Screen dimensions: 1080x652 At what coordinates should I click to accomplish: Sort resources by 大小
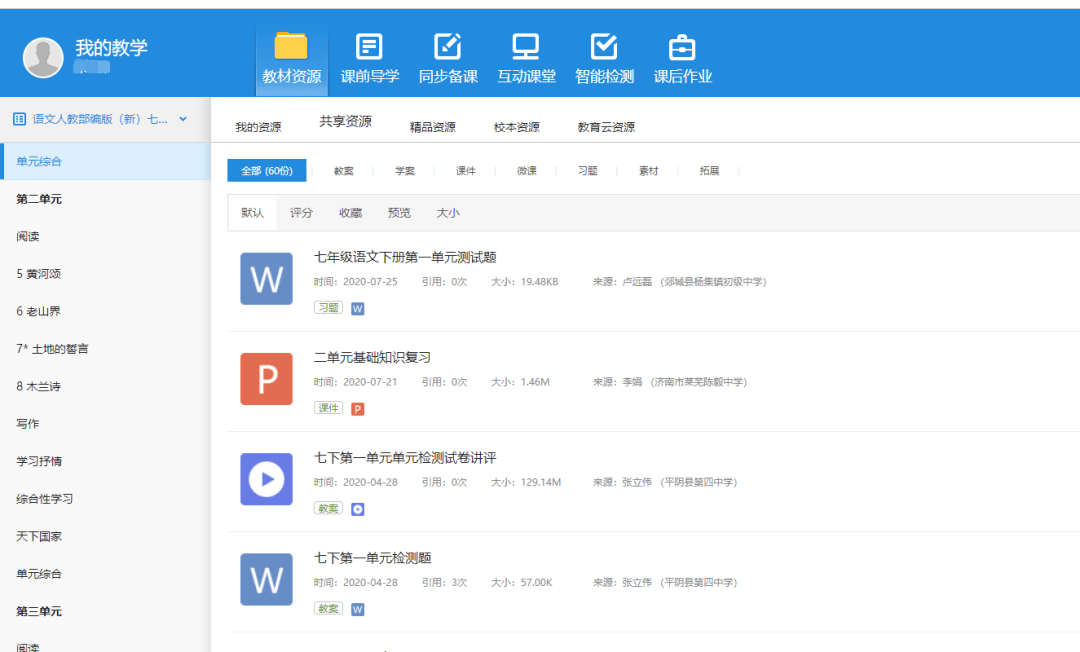coord(448,213)
